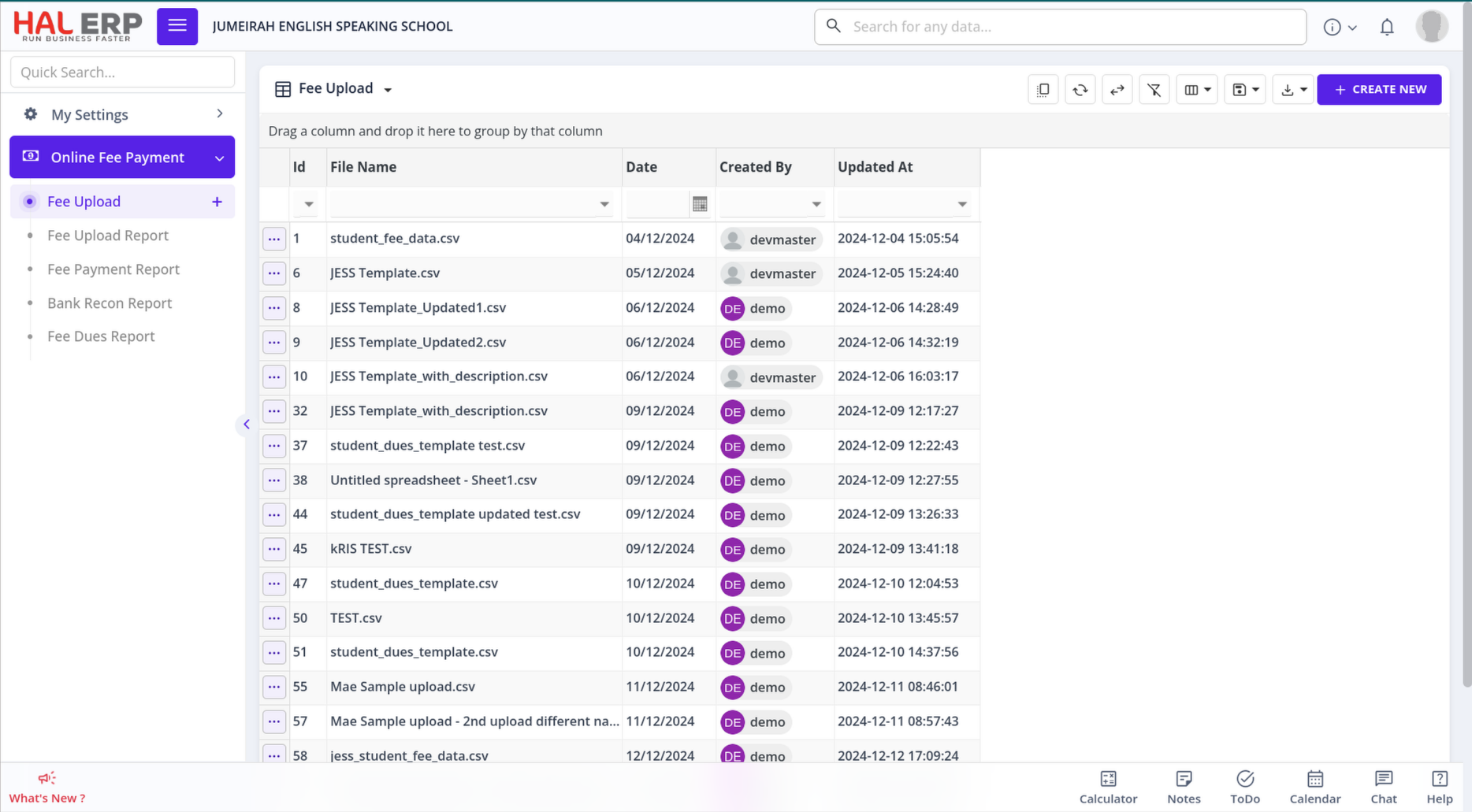
Task: Open the Calculator tool
Action: (x=1108, y=788)
